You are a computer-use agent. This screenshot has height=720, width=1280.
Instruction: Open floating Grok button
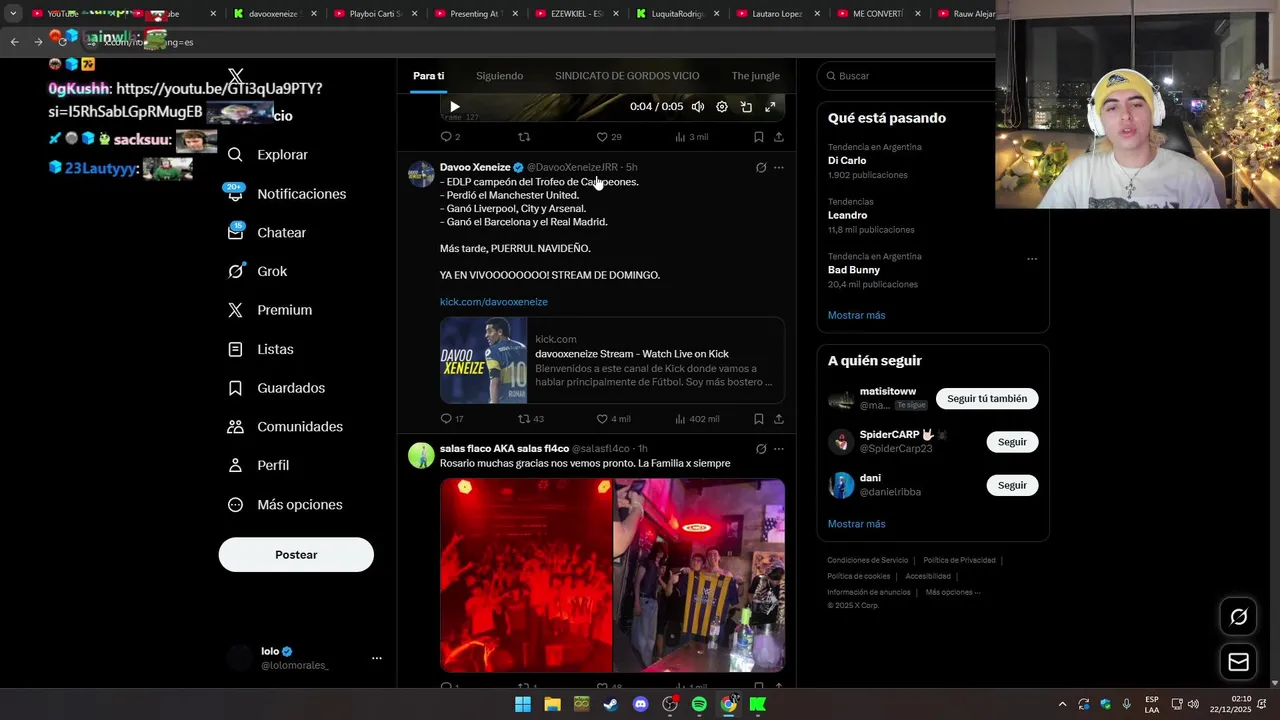click(1238, 617)
